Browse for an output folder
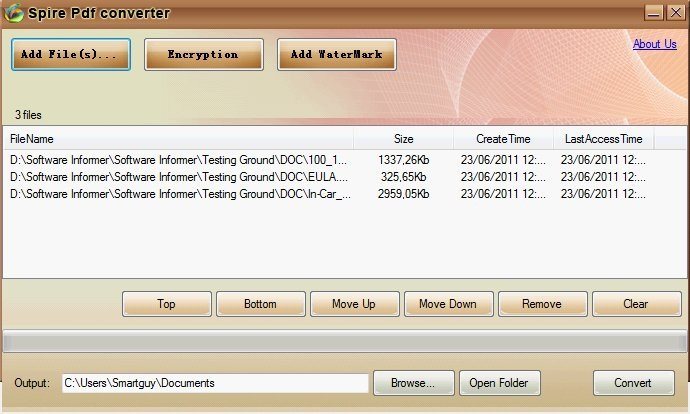This screenshot has width=690, height=414. pos(412,383)
